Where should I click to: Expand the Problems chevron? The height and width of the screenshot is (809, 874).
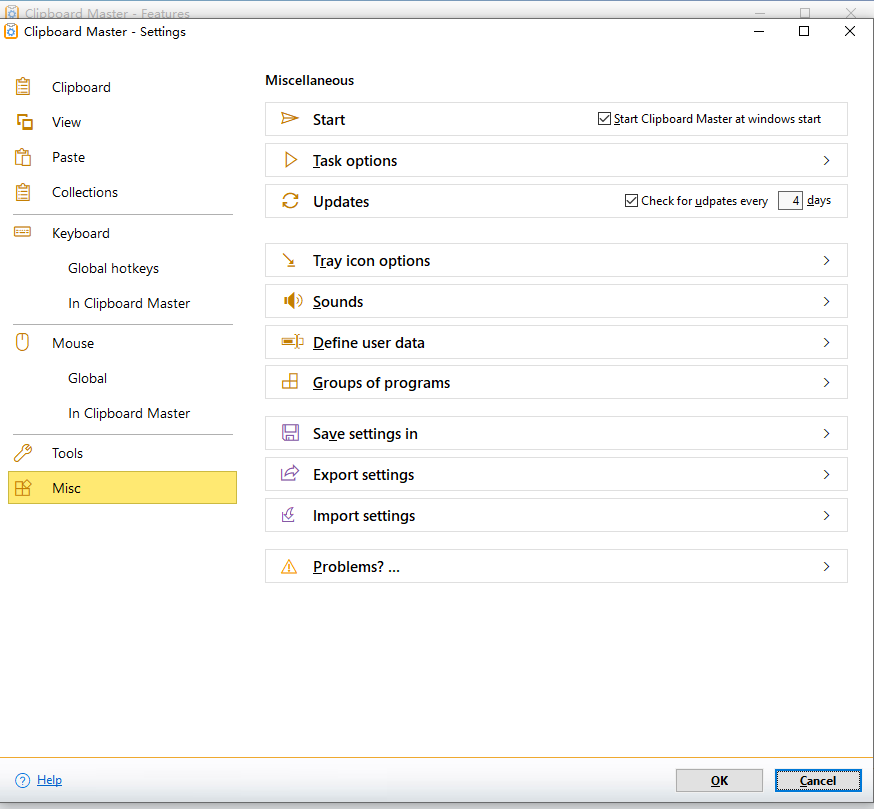[827, 566]
